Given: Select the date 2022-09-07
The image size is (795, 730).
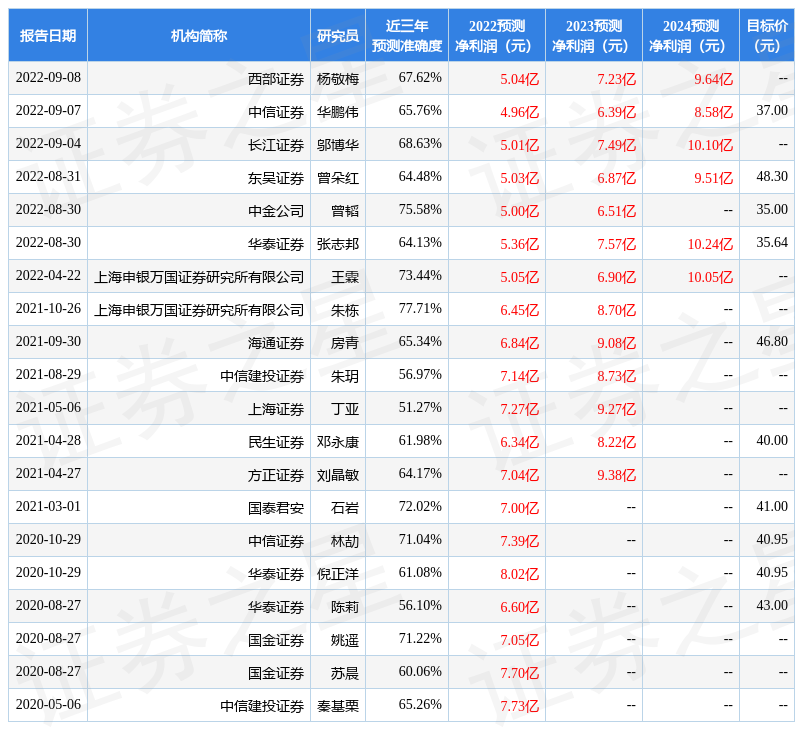Looking at the screenshot, I should point(48,111).
